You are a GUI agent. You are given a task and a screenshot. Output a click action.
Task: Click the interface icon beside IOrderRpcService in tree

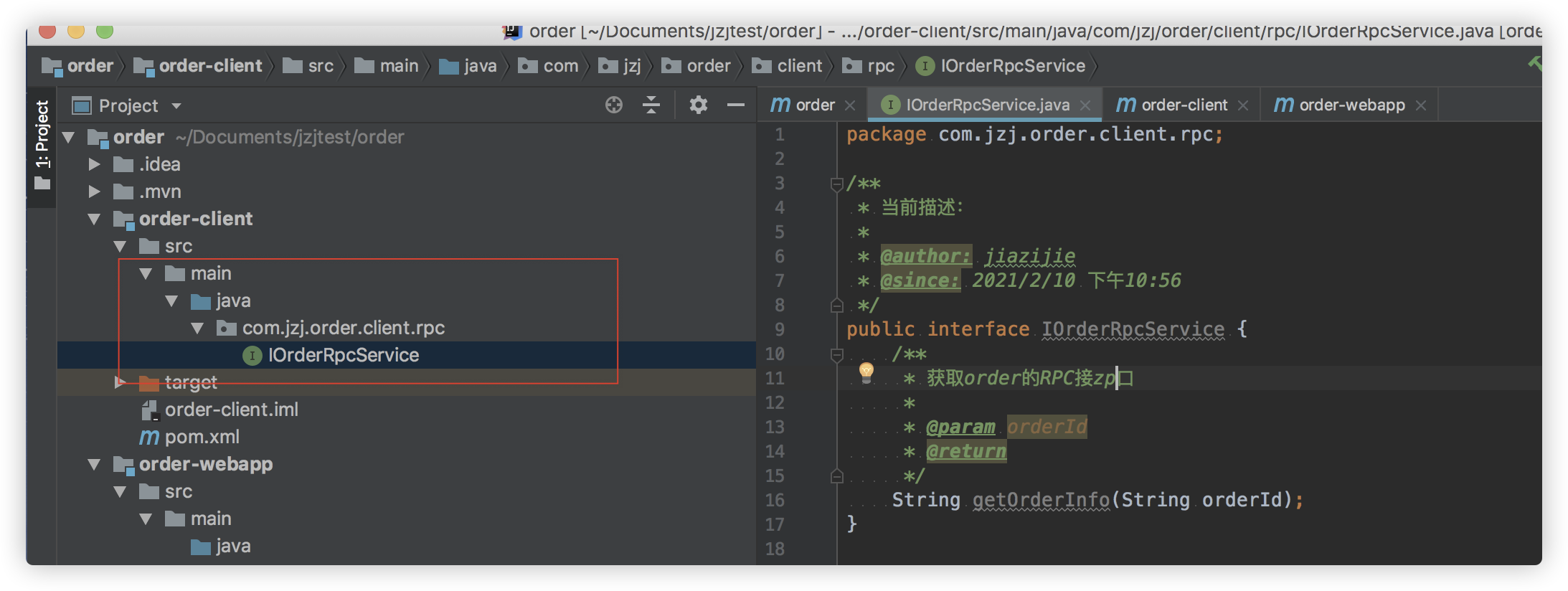252,356
